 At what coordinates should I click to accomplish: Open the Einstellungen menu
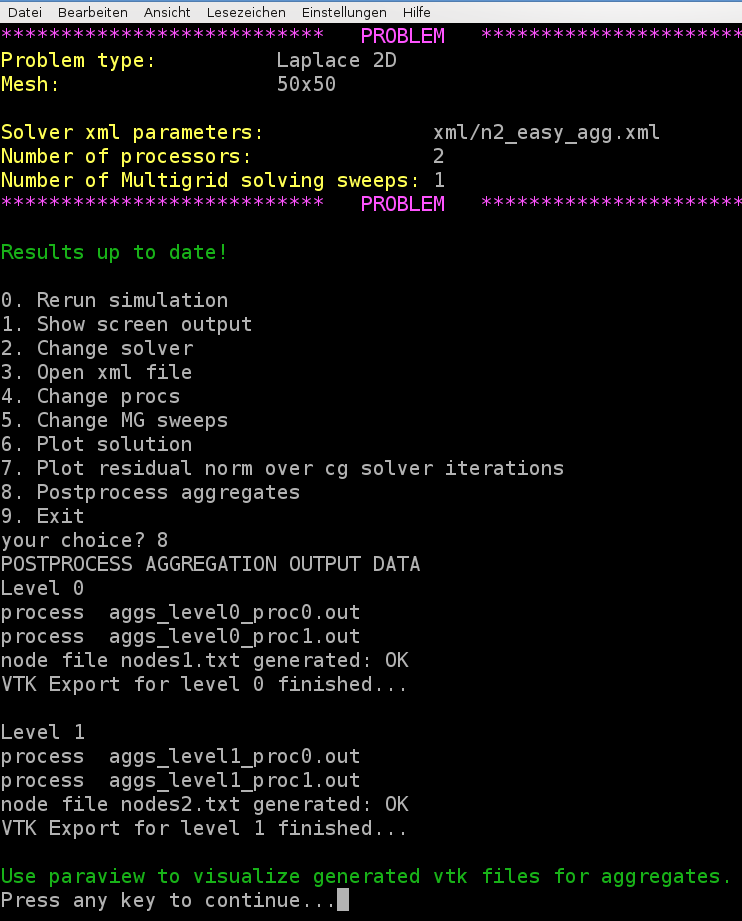point(344,12)
